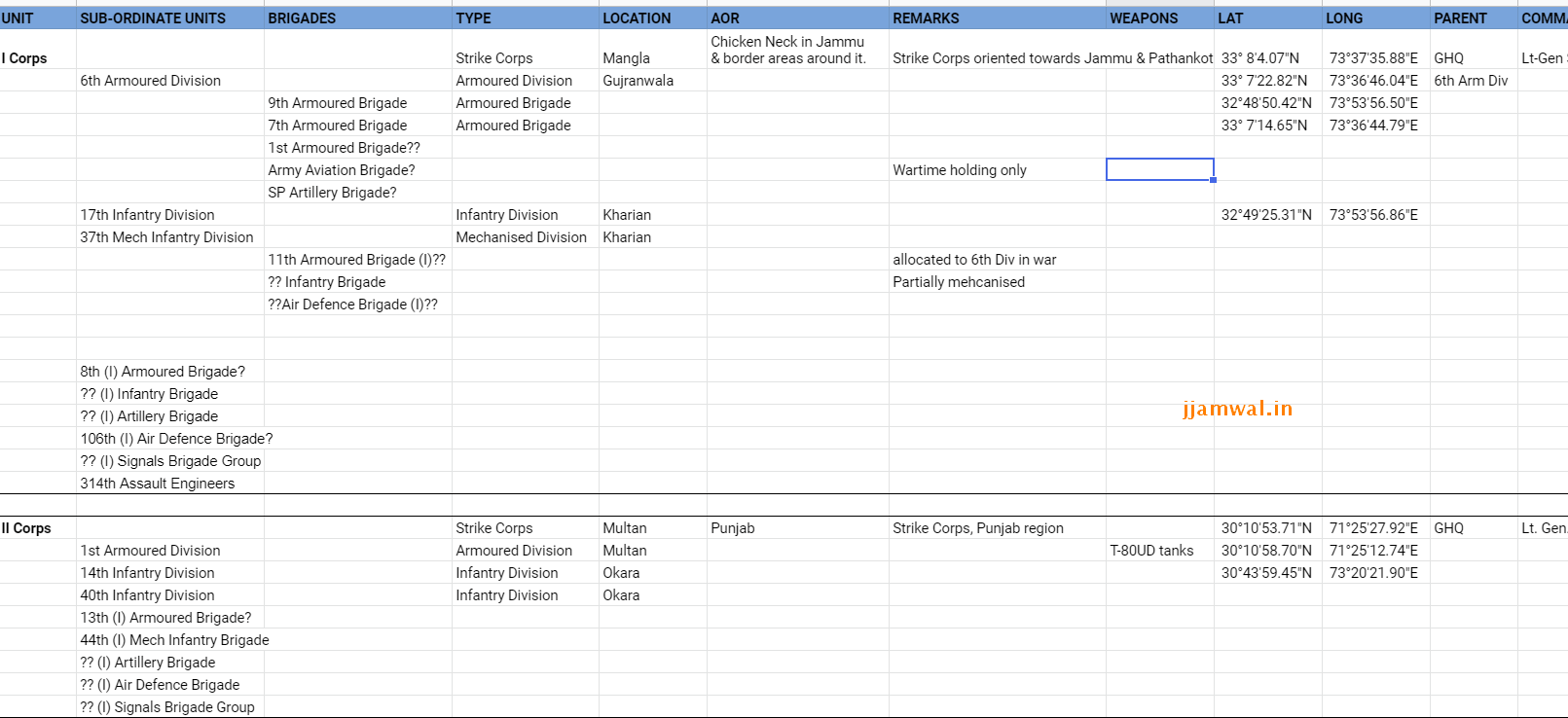Click the 32°49'25.31"N latitude cell
Image resolution: width=1568 pixels, height=718 pixels.
1268,215
